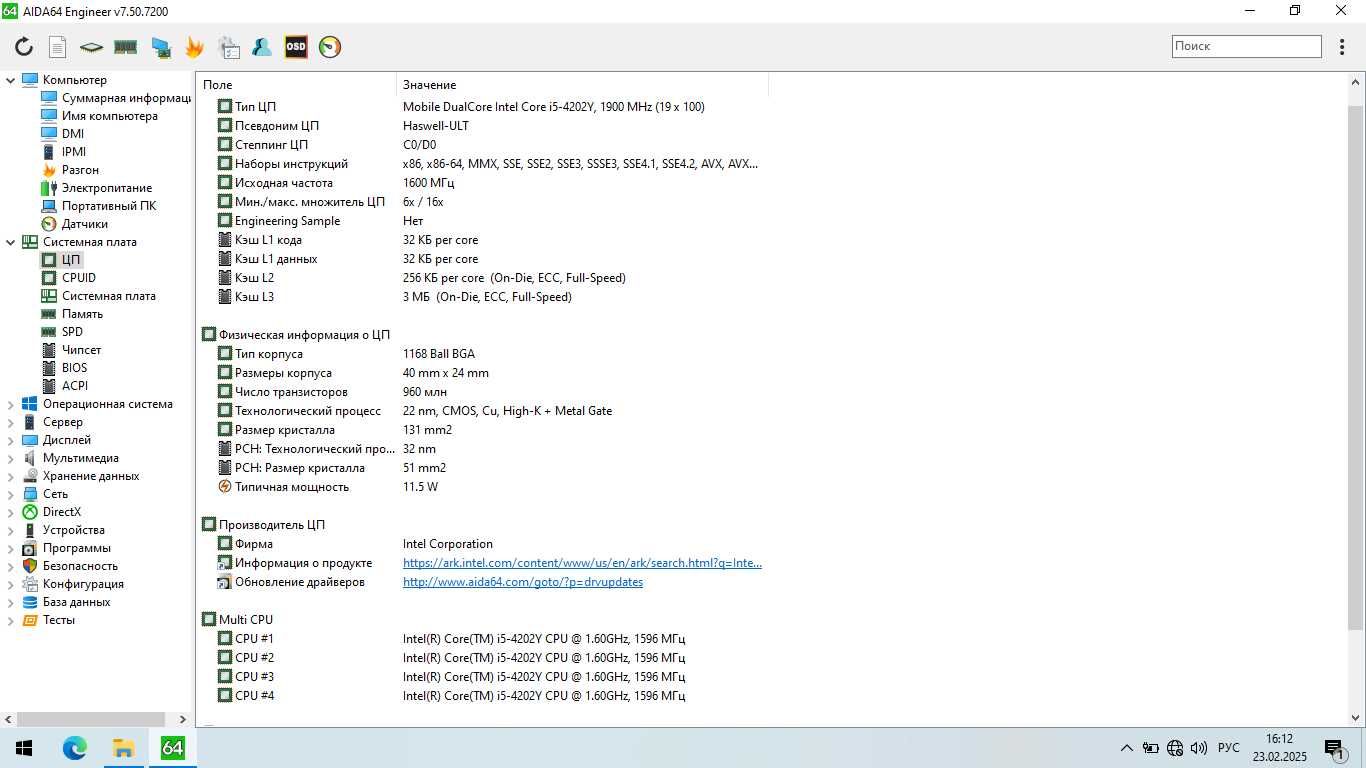Click the network computers toolbar icon
This screenshot has width=1366, height=768.
click(x=160, y=47)
